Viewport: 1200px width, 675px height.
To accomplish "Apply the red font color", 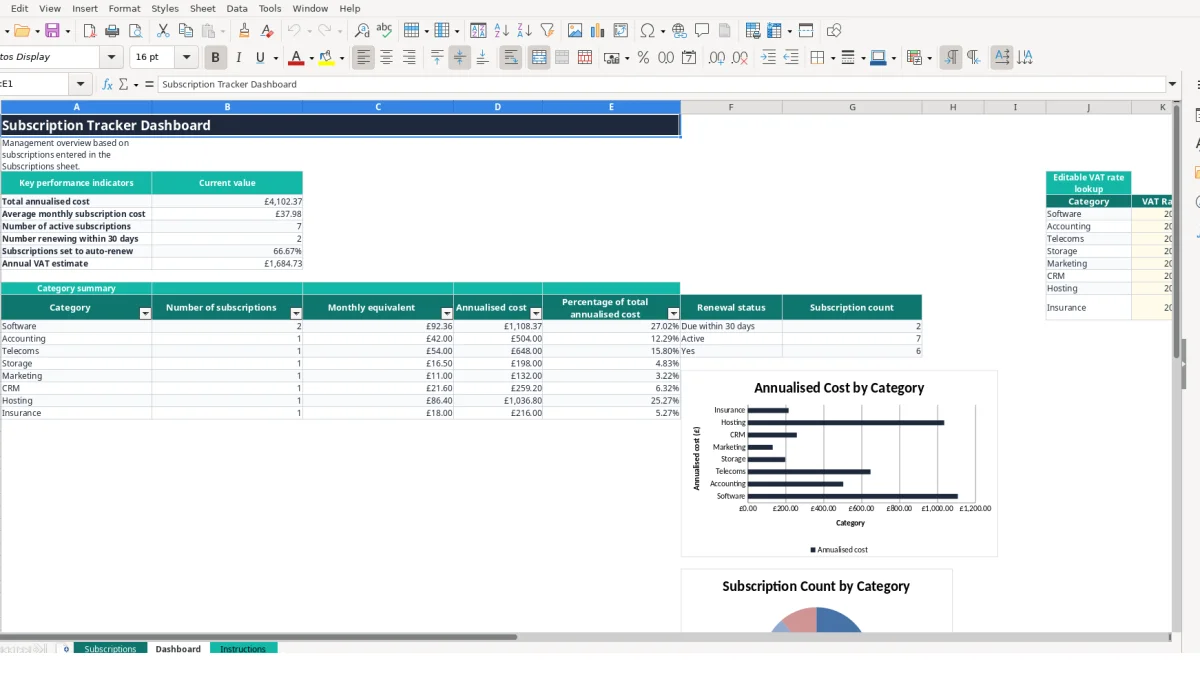I will point(296,58).
